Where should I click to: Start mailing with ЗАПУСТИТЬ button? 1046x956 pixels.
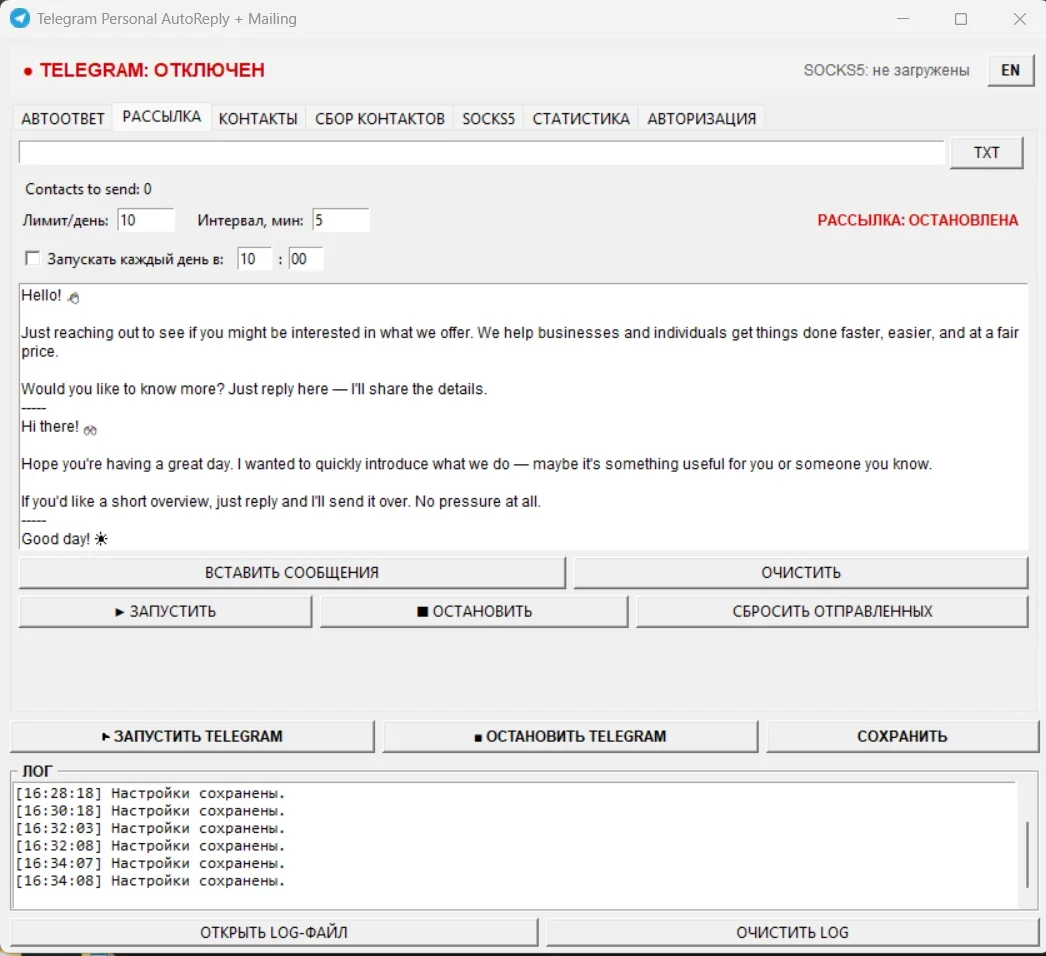point(165,611)
